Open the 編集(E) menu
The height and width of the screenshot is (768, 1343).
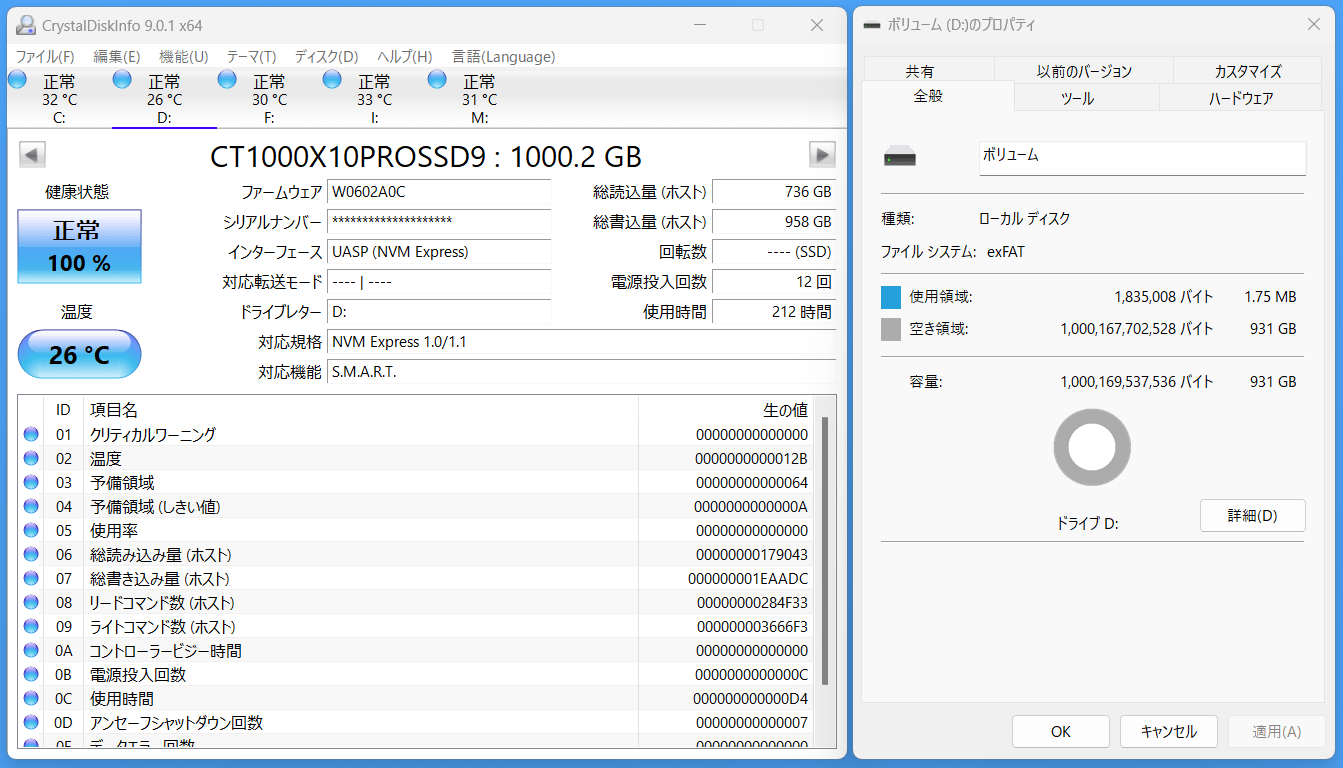click(x=117, y=56)
